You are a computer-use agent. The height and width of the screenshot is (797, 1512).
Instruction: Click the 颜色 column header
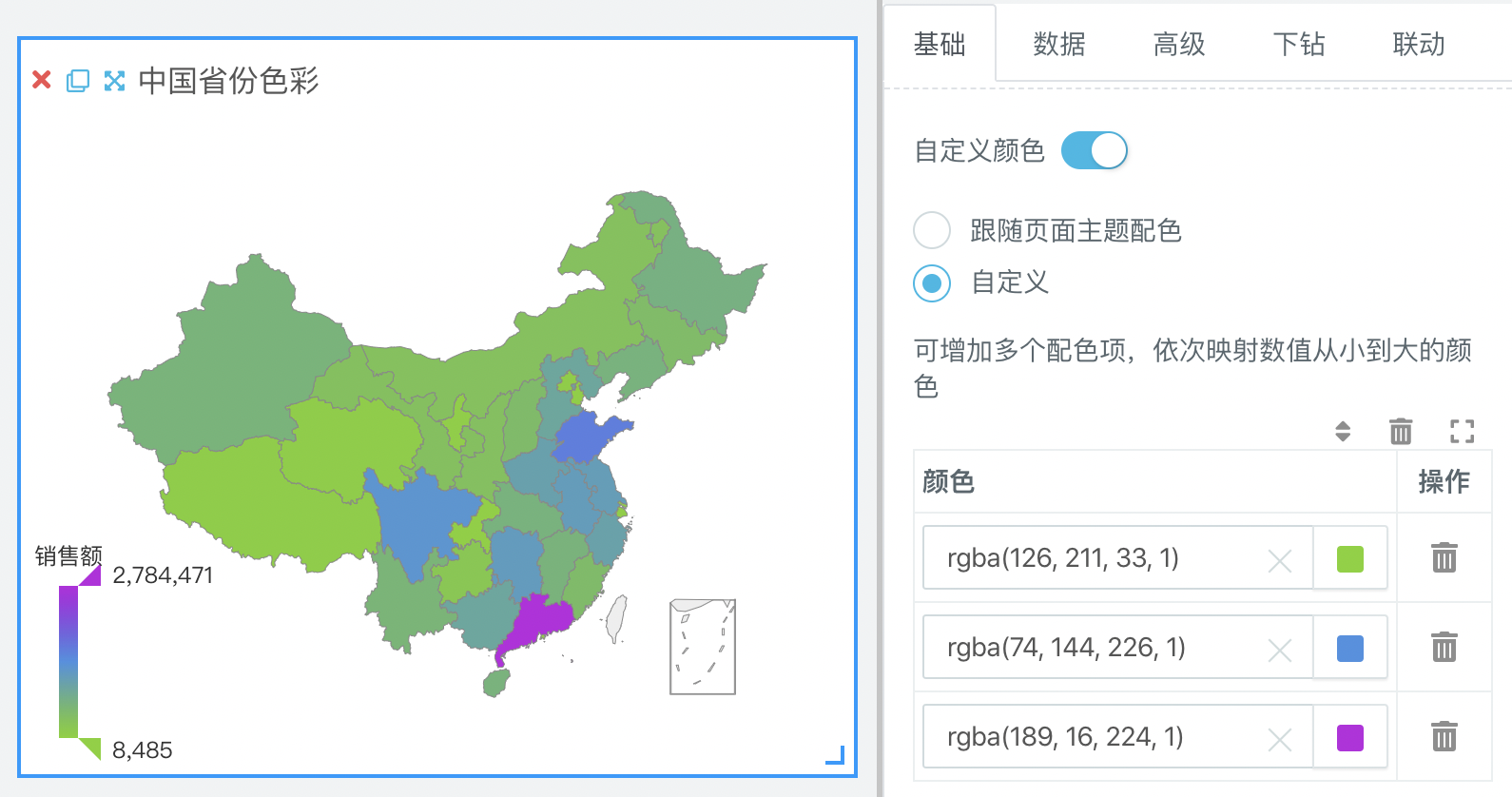pyautogui.click(x=948, y=481)
